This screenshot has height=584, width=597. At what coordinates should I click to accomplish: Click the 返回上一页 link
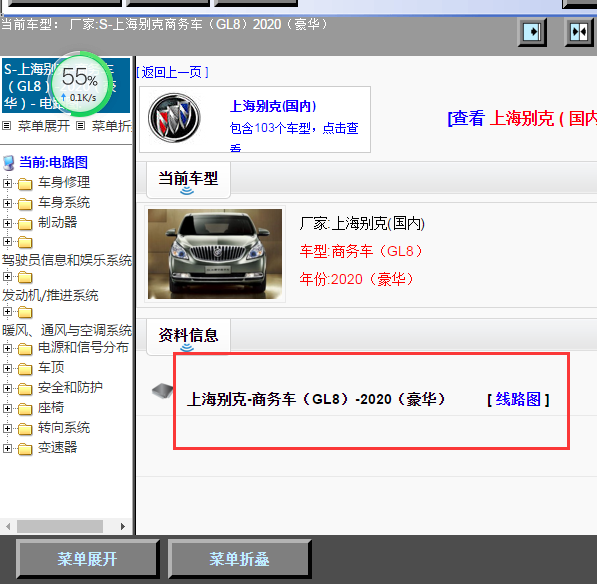(172, 72)
